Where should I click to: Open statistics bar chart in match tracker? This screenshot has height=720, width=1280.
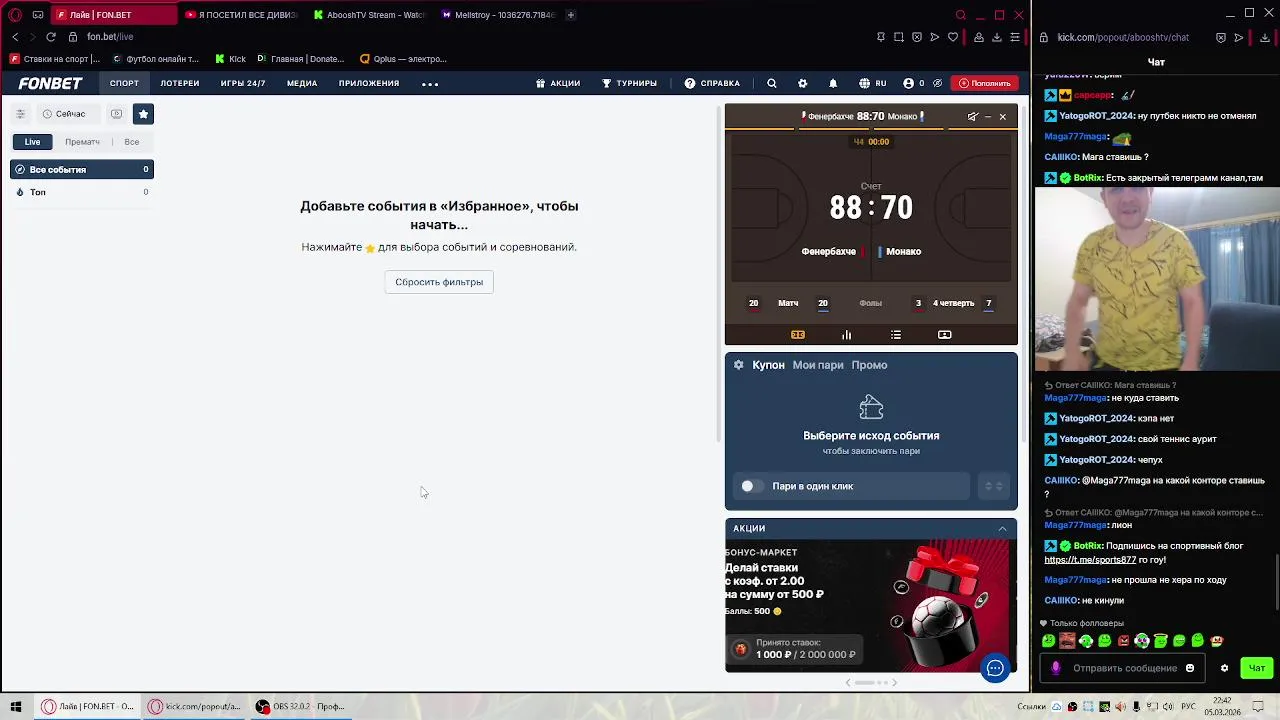click(x=847, y=335)
